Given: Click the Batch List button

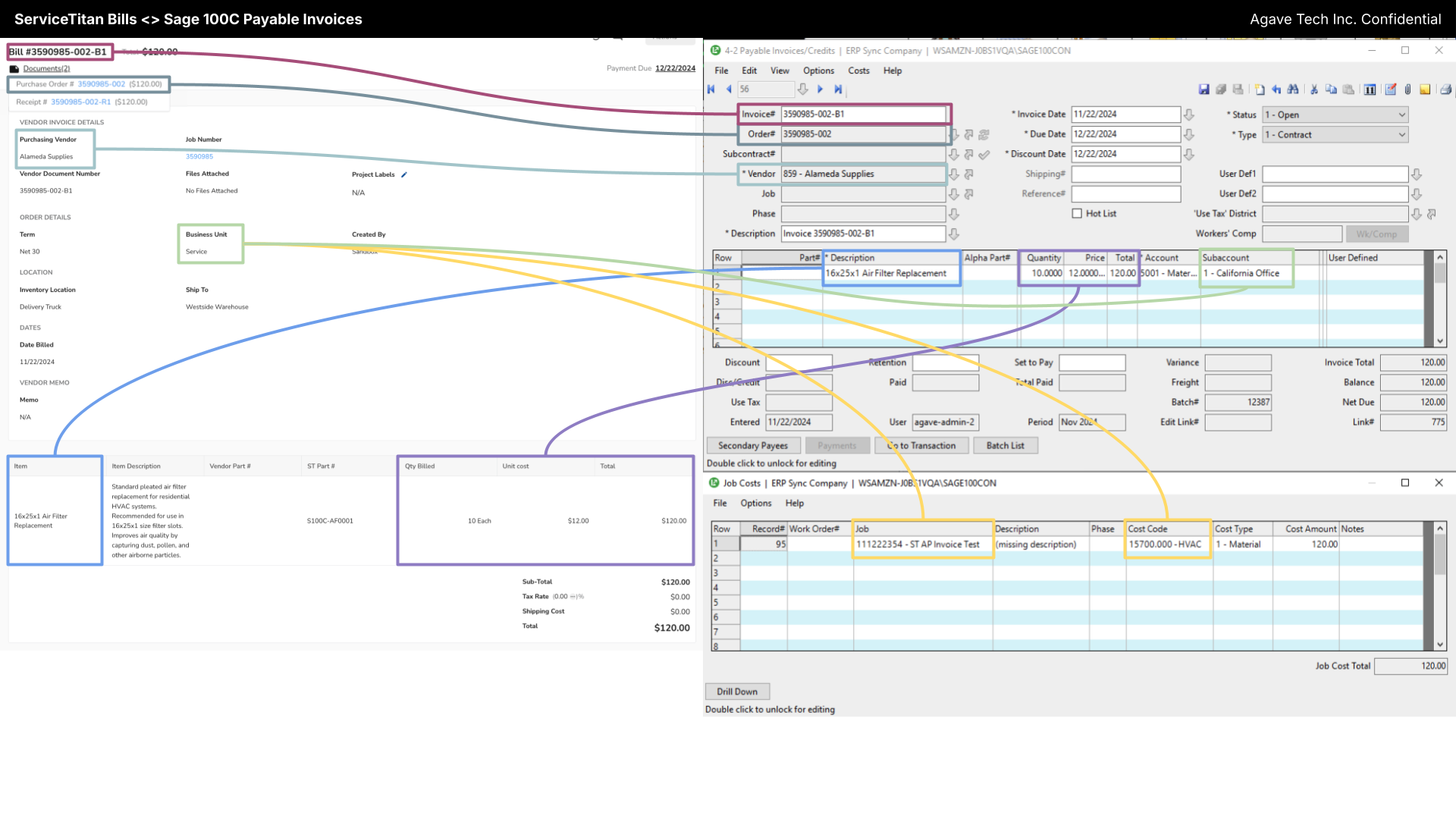Looking at the screenshot, I should [x=1006, y=446].
